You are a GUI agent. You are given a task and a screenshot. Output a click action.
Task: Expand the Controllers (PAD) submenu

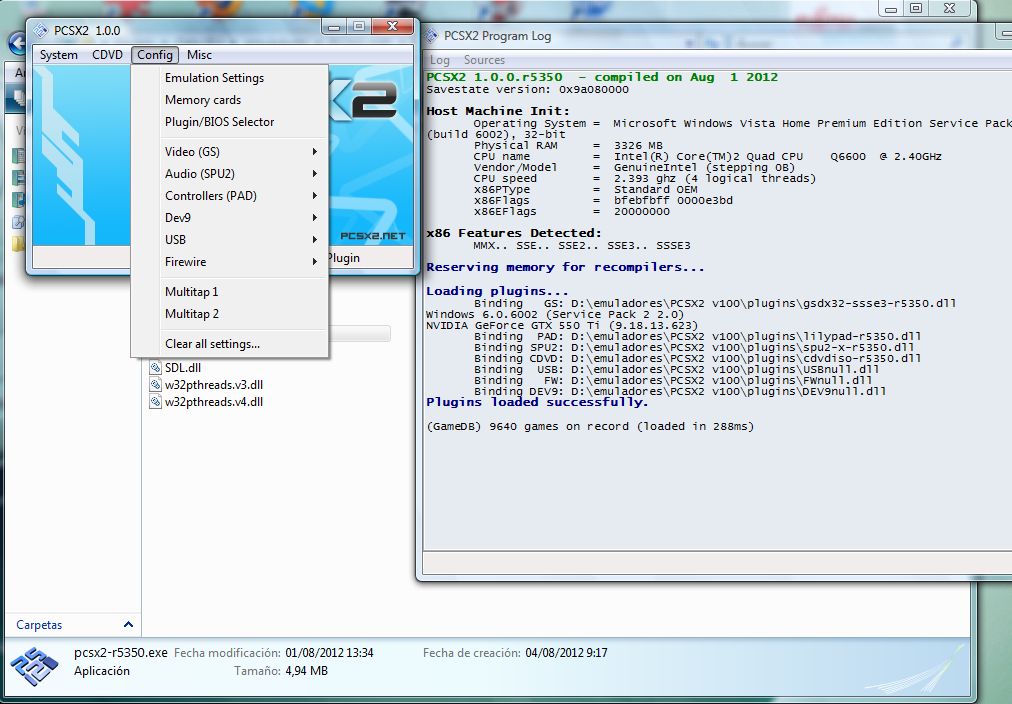[x=230, y=196]
